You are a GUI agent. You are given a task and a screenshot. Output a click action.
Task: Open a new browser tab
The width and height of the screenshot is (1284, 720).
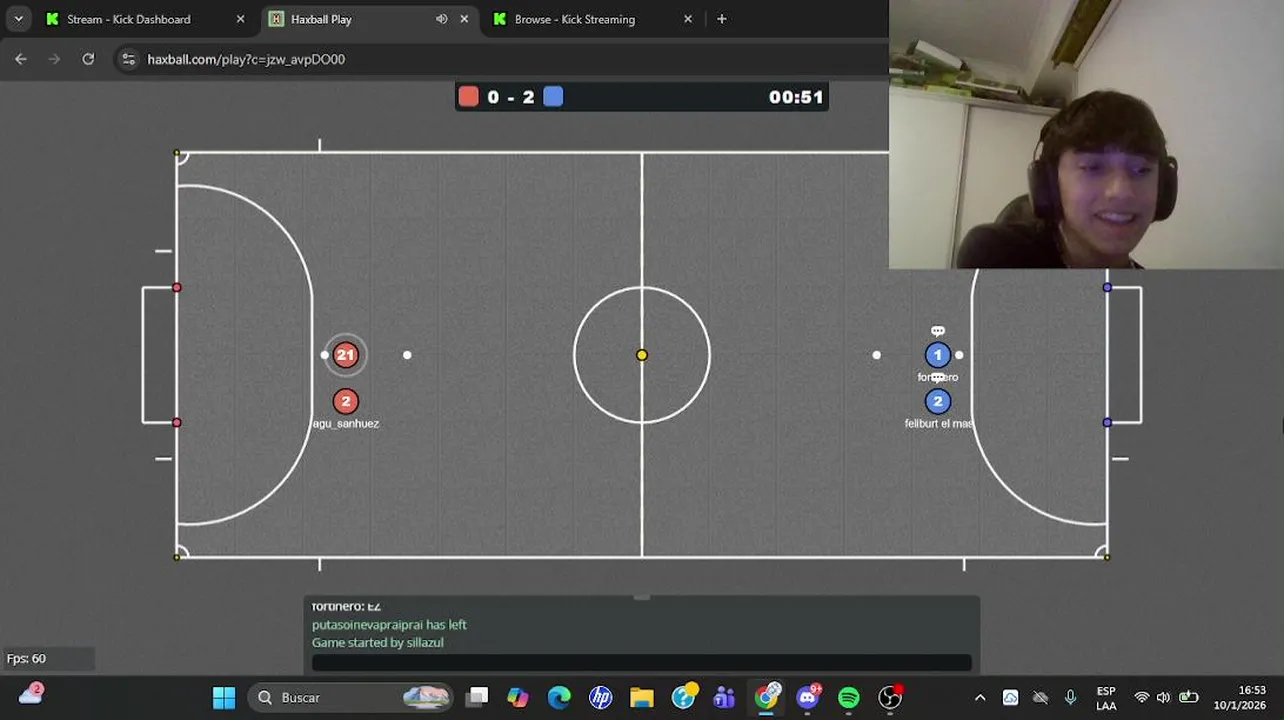(x=721, y=19)
